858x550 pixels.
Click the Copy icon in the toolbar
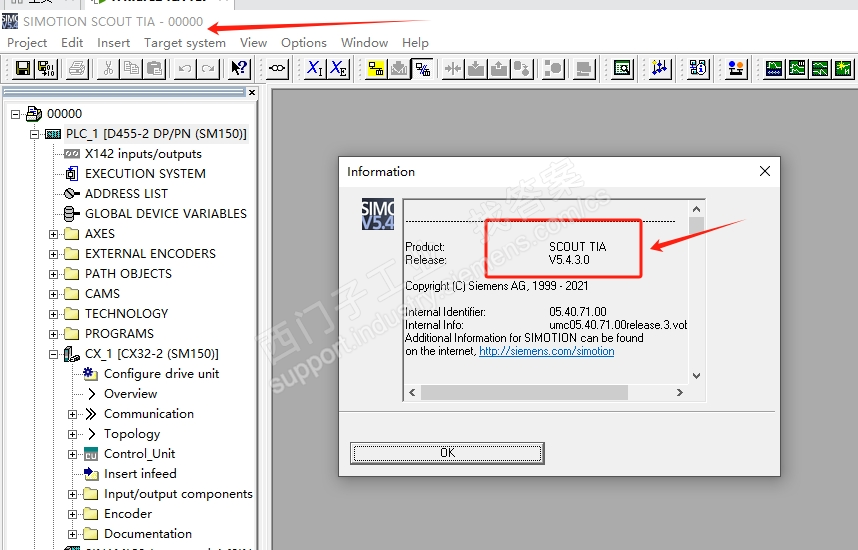tap(131, 68)
